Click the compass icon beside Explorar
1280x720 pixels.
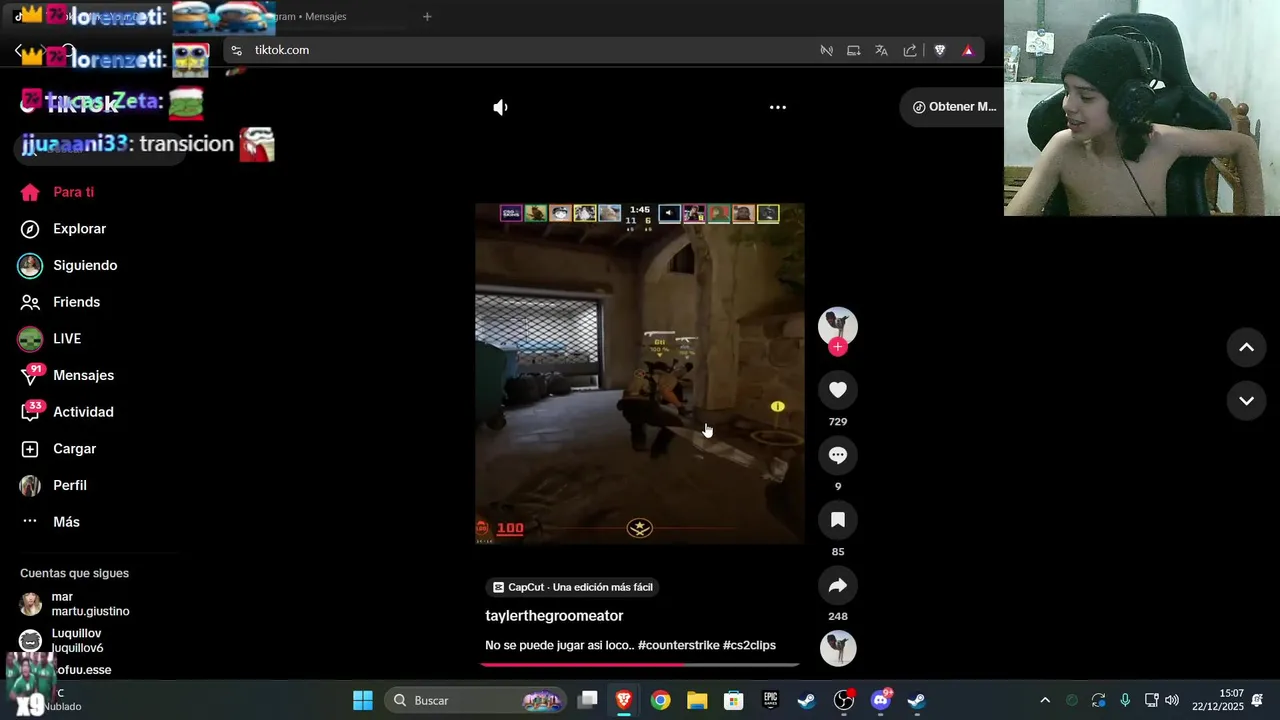pos(30,229)
